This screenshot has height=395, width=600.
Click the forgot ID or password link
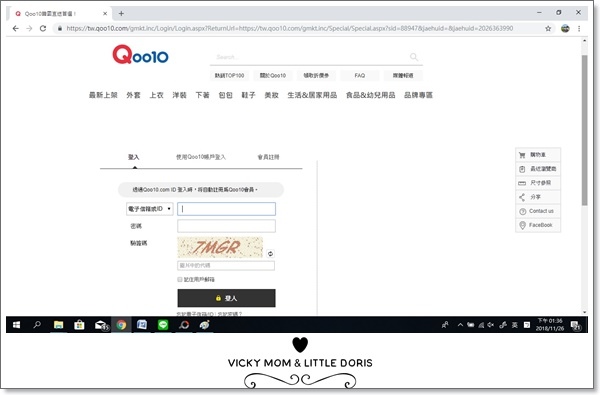[209, 314]
